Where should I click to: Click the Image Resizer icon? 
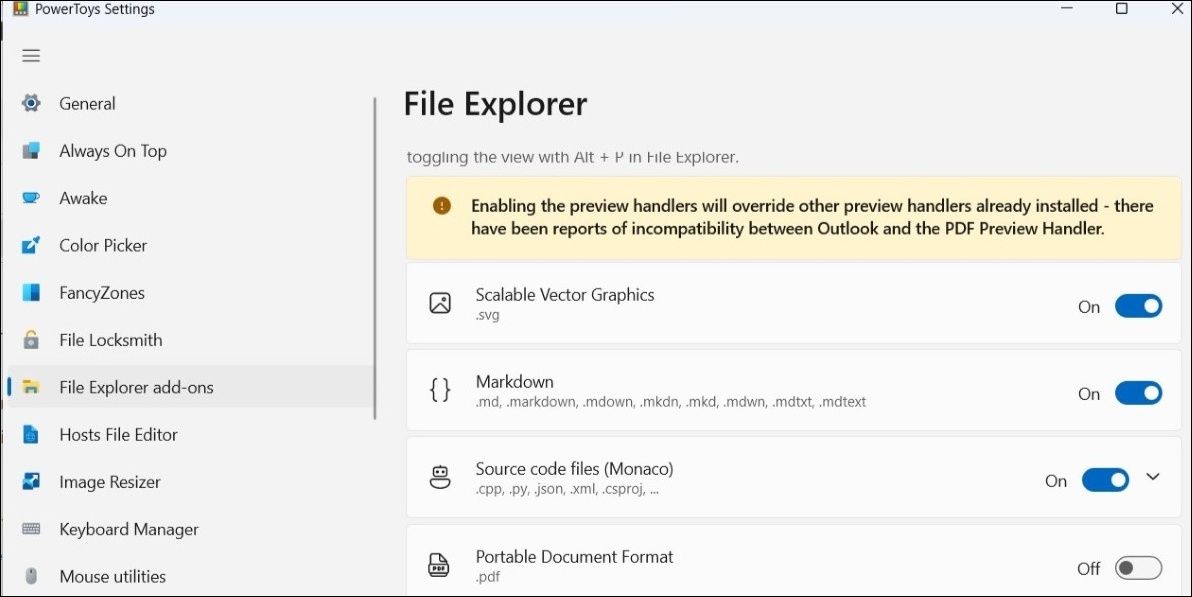31,482
